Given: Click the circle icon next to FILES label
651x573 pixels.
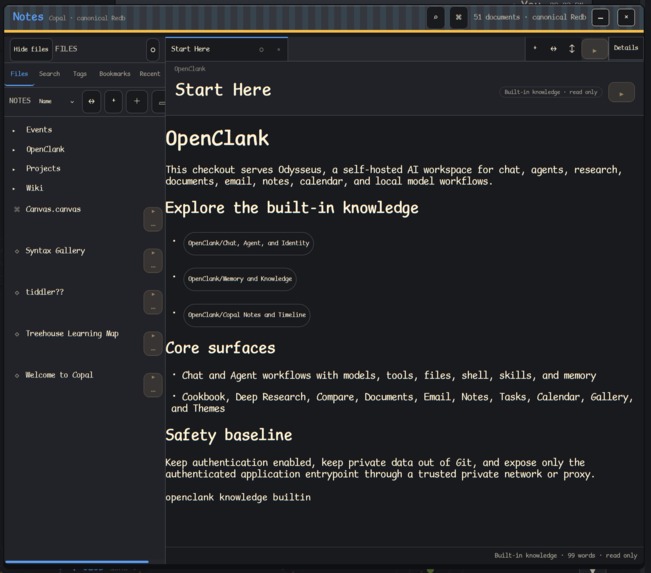Looking at the screenshot, I should pos(153,50).
